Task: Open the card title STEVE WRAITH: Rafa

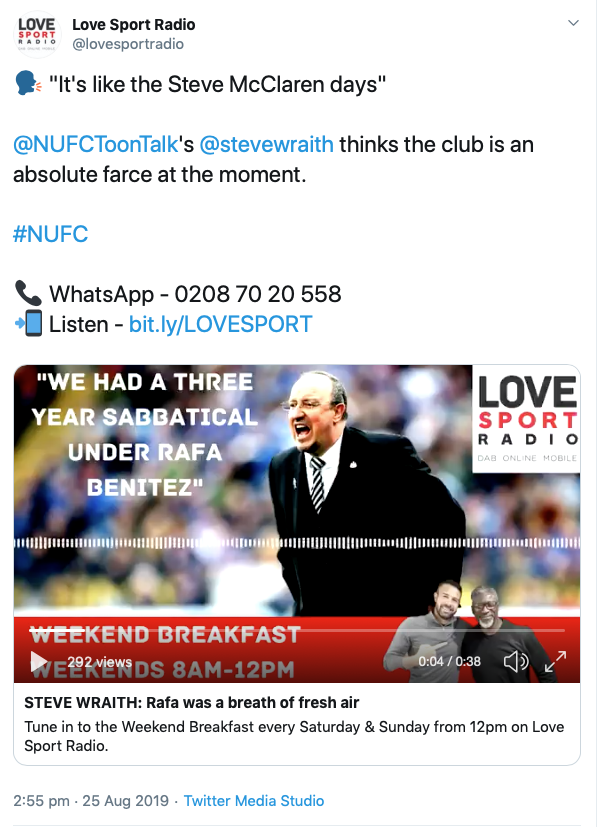Action: point(191,703)
